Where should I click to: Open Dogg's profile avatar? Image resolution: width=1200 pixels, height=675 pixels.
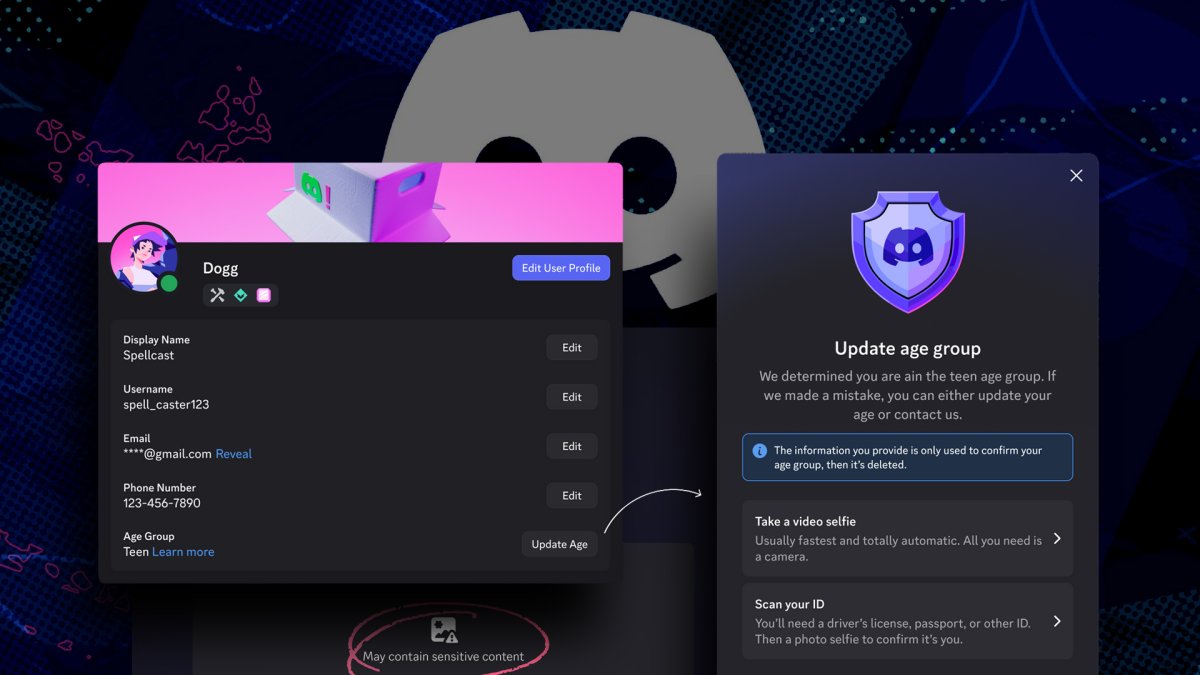coord(143,258)
